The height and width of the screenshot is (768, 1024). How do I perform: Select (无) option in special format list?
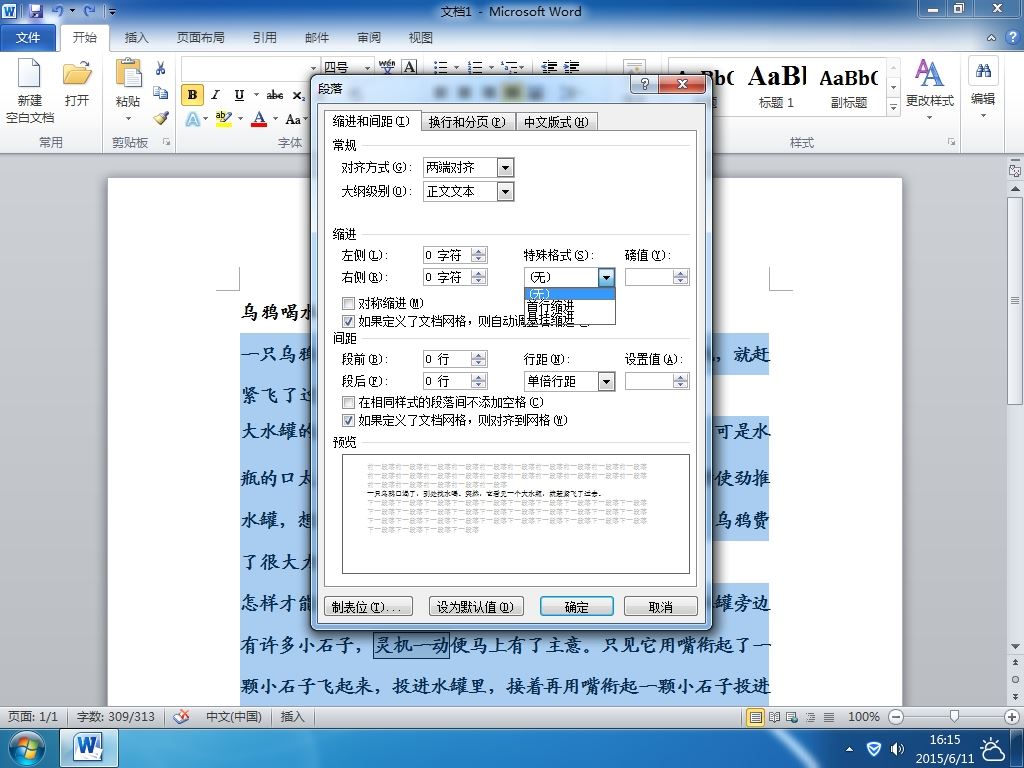click(x=569, y=294)
